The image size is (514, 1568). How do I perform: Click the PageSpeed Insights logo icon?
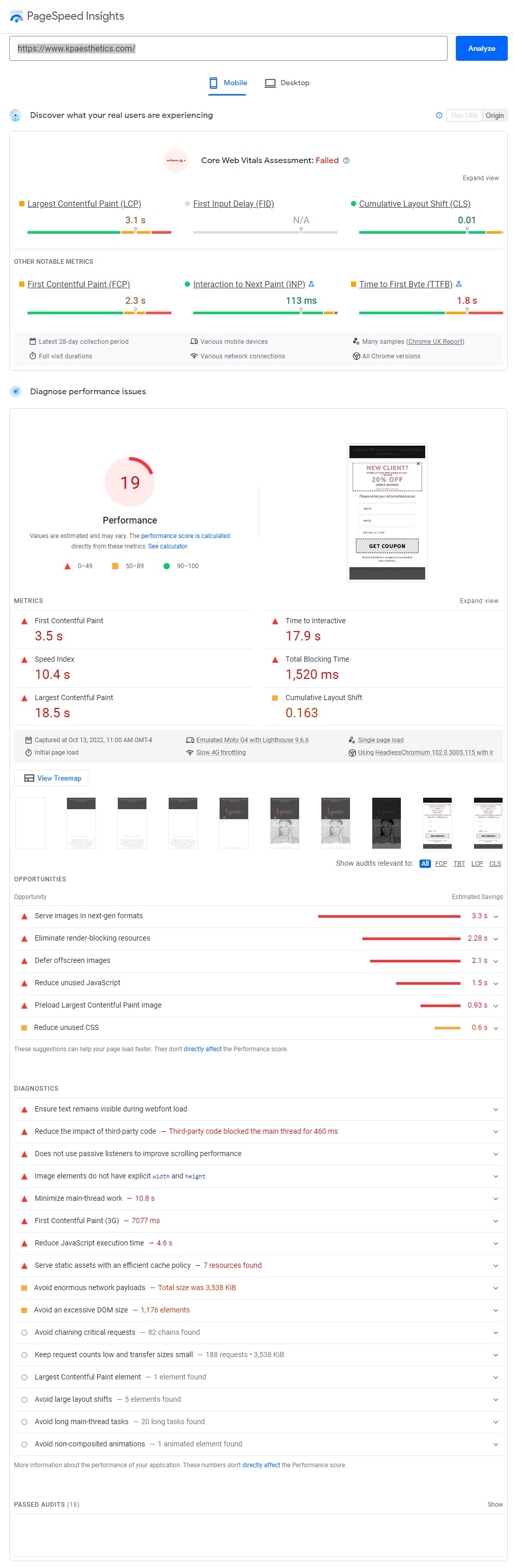coord(17,17)
